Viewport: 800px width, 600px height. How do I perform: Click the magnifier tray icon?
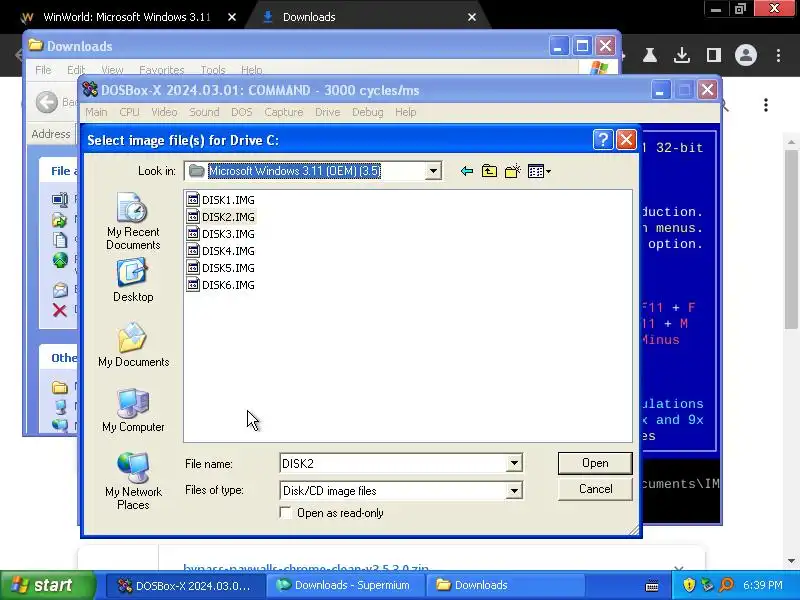coord(727,585)
